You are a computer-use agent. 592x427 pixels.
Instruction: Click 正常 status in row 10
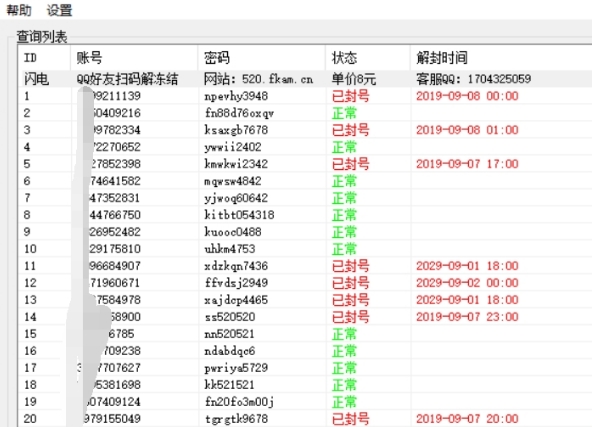tap(344, 249)
